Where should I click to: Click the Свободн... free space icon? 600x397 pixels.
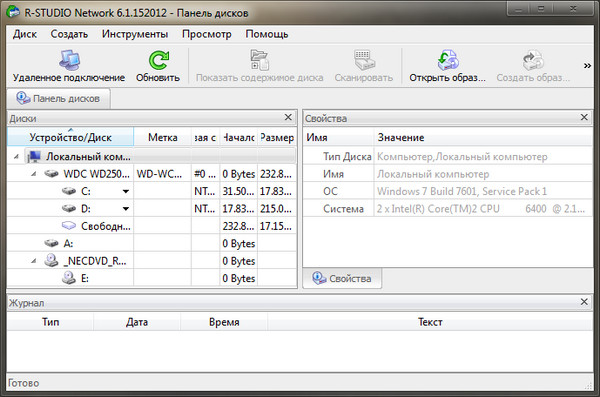pos(69,225)
